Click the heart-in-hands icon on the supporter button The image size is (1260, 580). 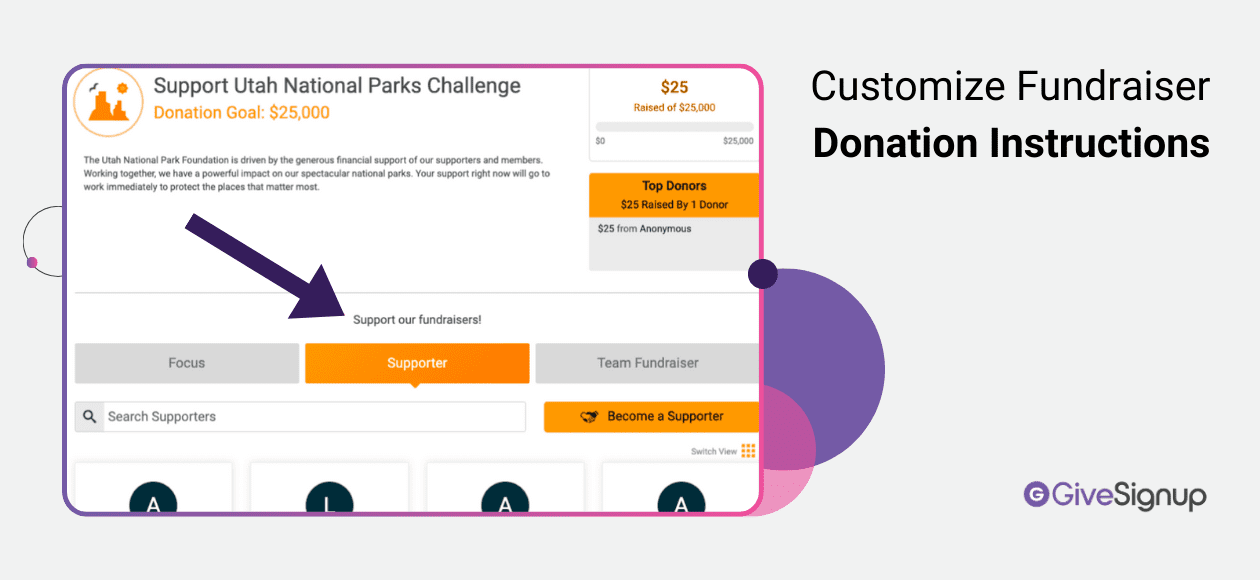(591, 416)
